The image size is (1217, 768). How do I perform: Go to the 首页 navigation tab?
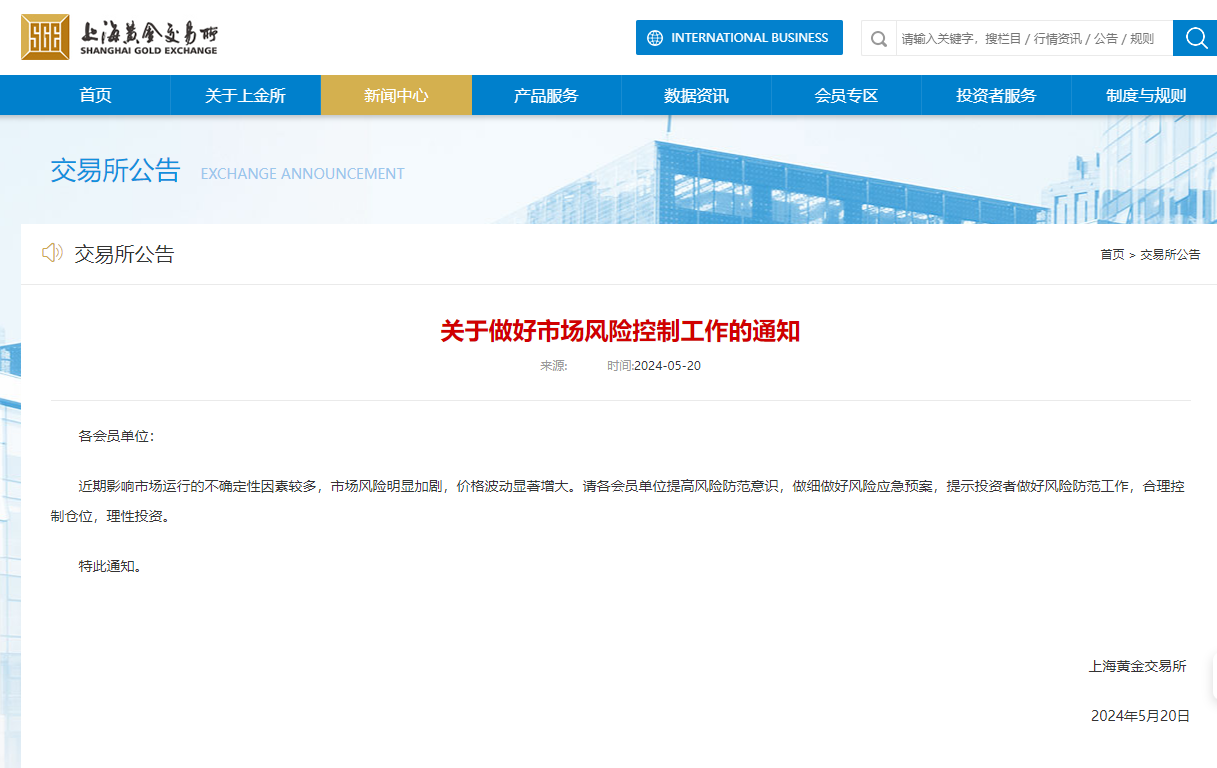(95, 96)
